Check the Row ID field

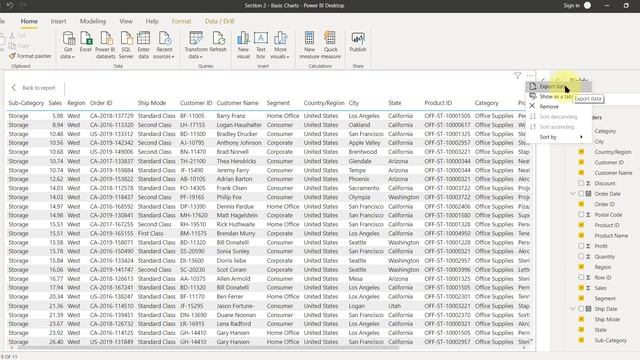tap(581, 278)
